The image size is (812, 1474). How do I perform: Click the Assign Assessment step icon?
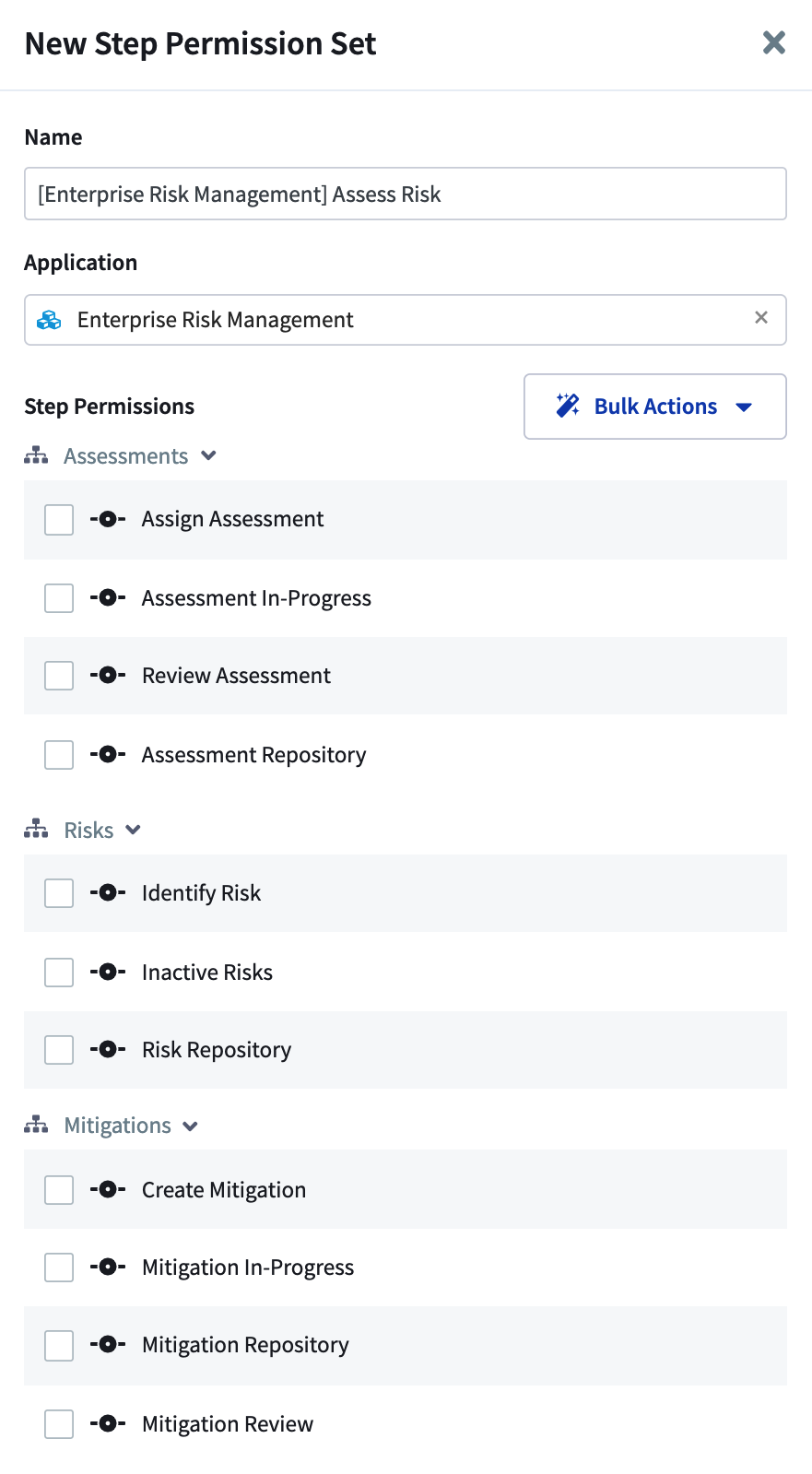(107, 519)
